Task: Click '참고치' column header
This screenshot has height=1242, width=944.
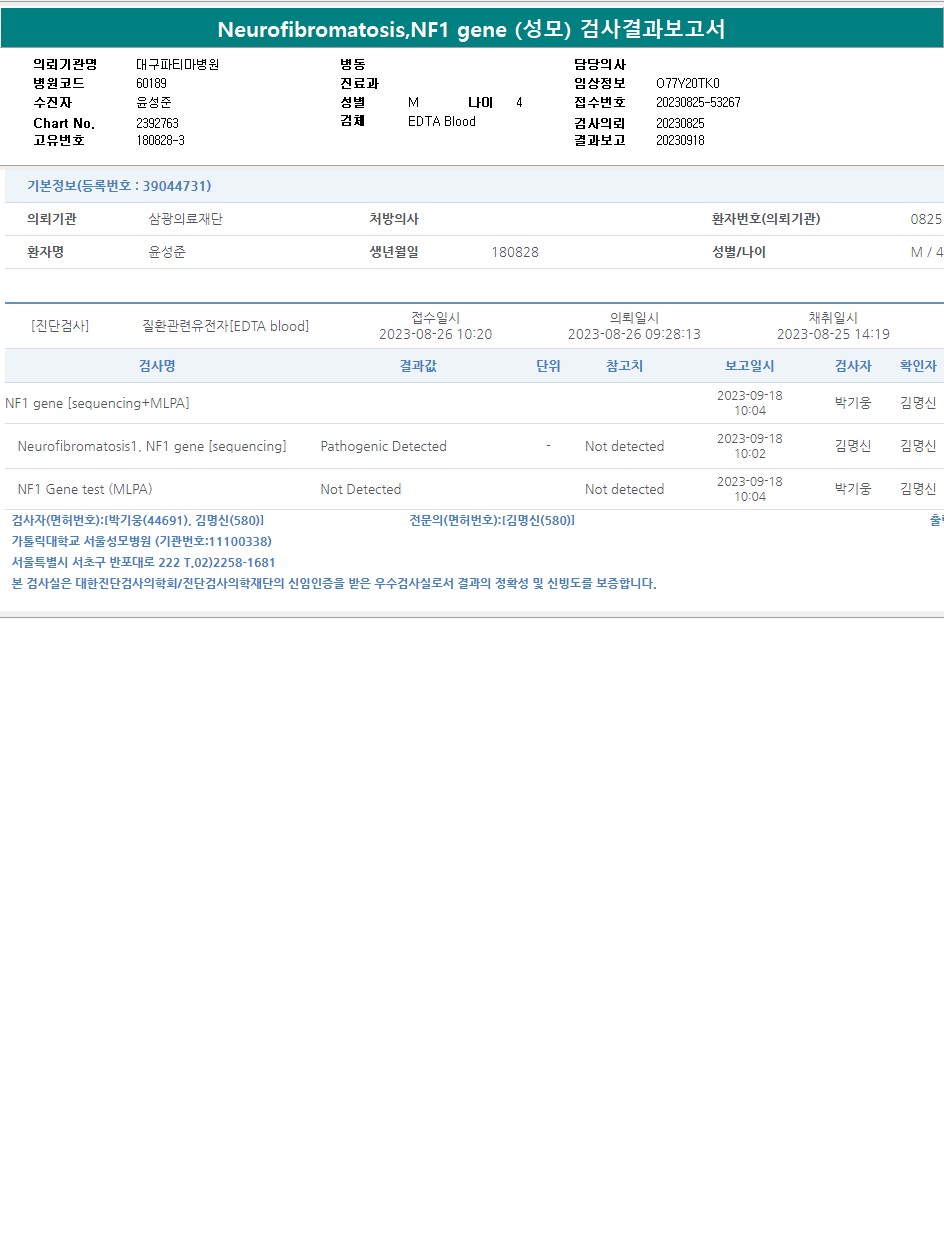Action: pos(624,366)
